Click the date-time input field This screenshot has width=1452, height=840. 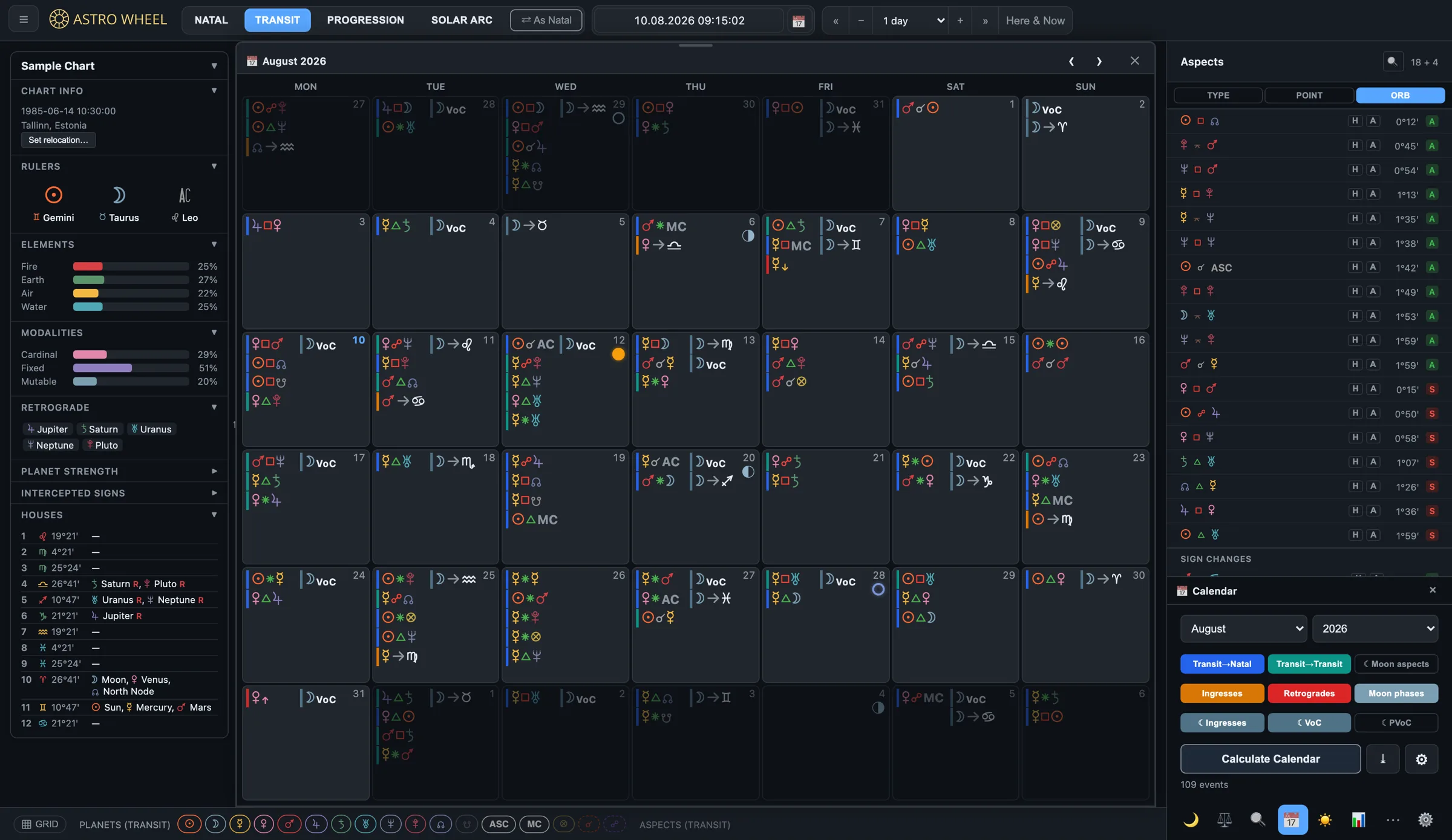689,21
